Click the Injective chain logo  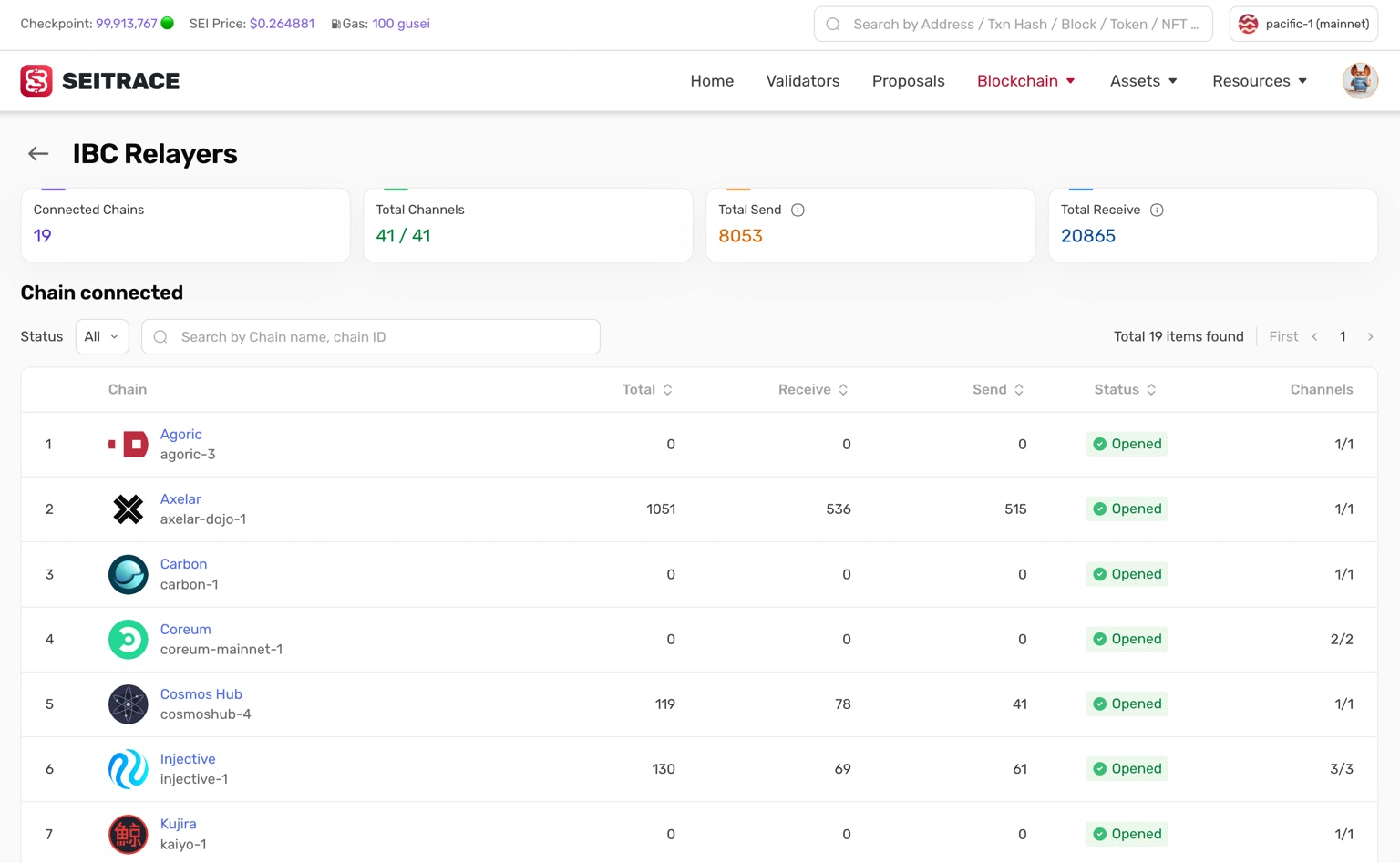click(x=128, y=769)
